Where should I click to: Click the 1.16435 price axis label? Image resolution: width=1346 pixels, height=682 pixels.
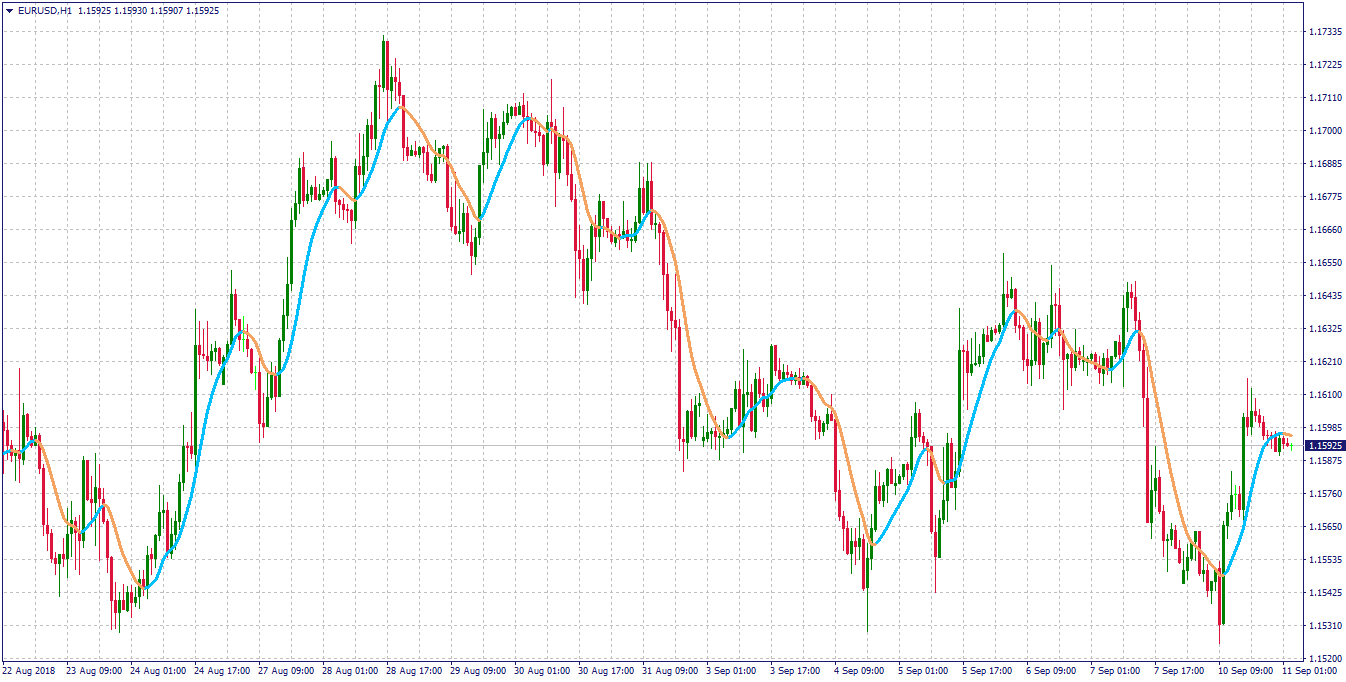pyautogui.click(x=1324, y=296)
